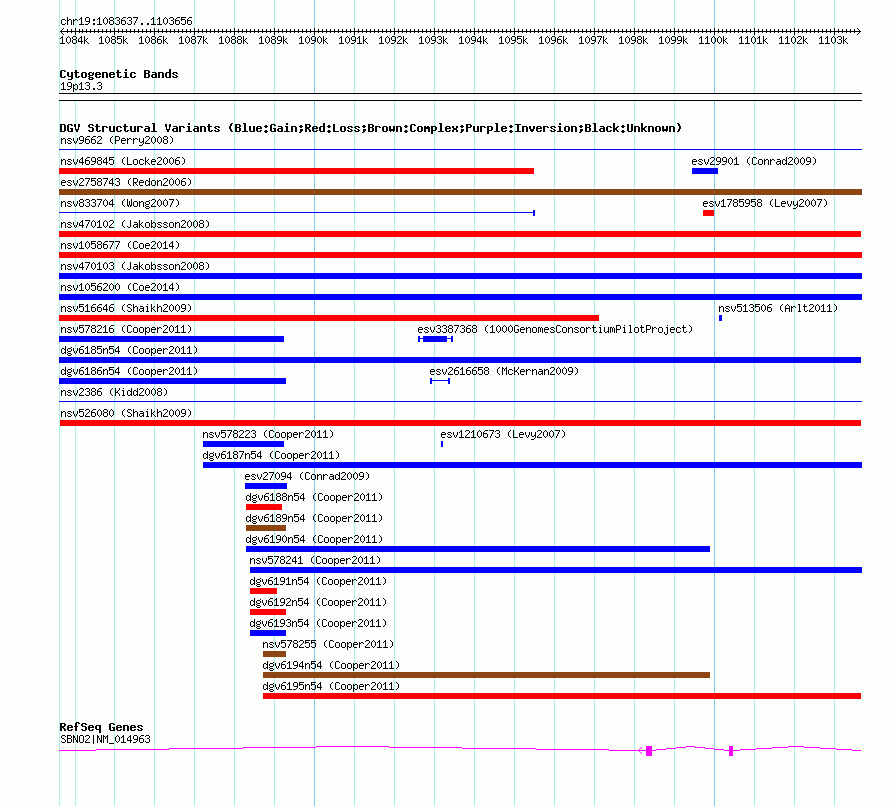Select the esv2616658 (McKernan2009) variant glyph
This screenshot has height=806, width=890.
pos(440,381)
